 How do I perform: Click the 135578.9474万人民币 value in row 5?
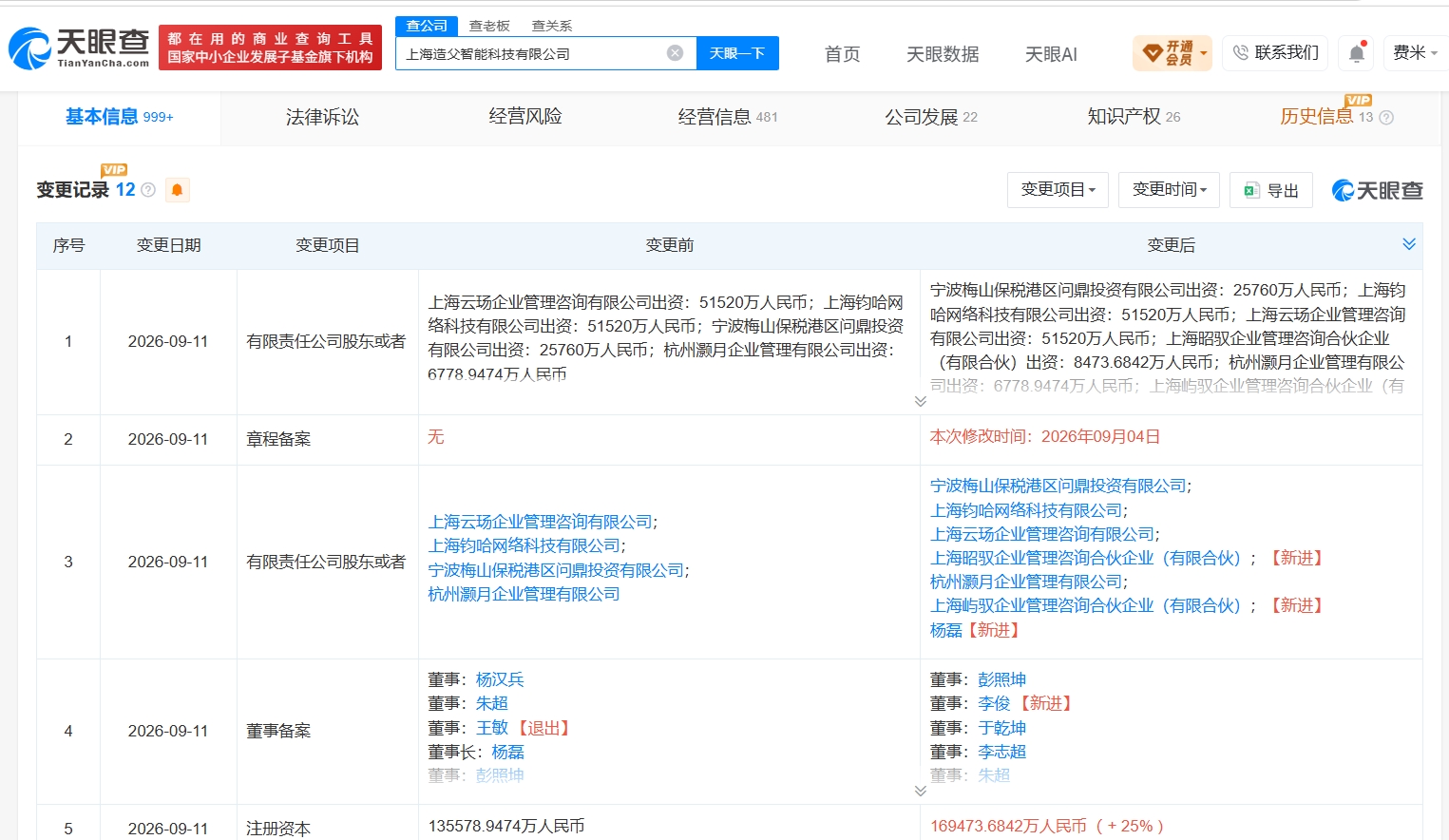[x=506, y=826]
